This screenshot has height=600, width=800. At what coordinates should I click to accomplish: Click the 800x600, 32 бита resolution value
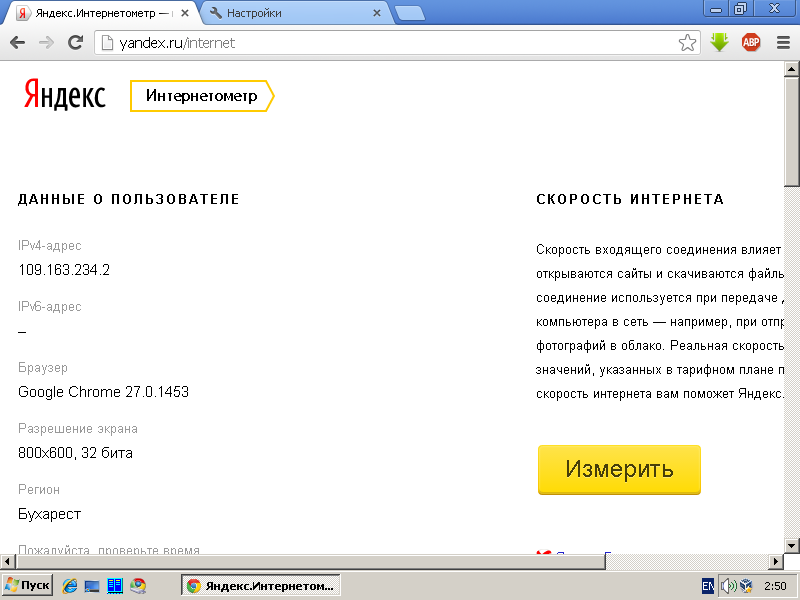(x=75, y=453)
